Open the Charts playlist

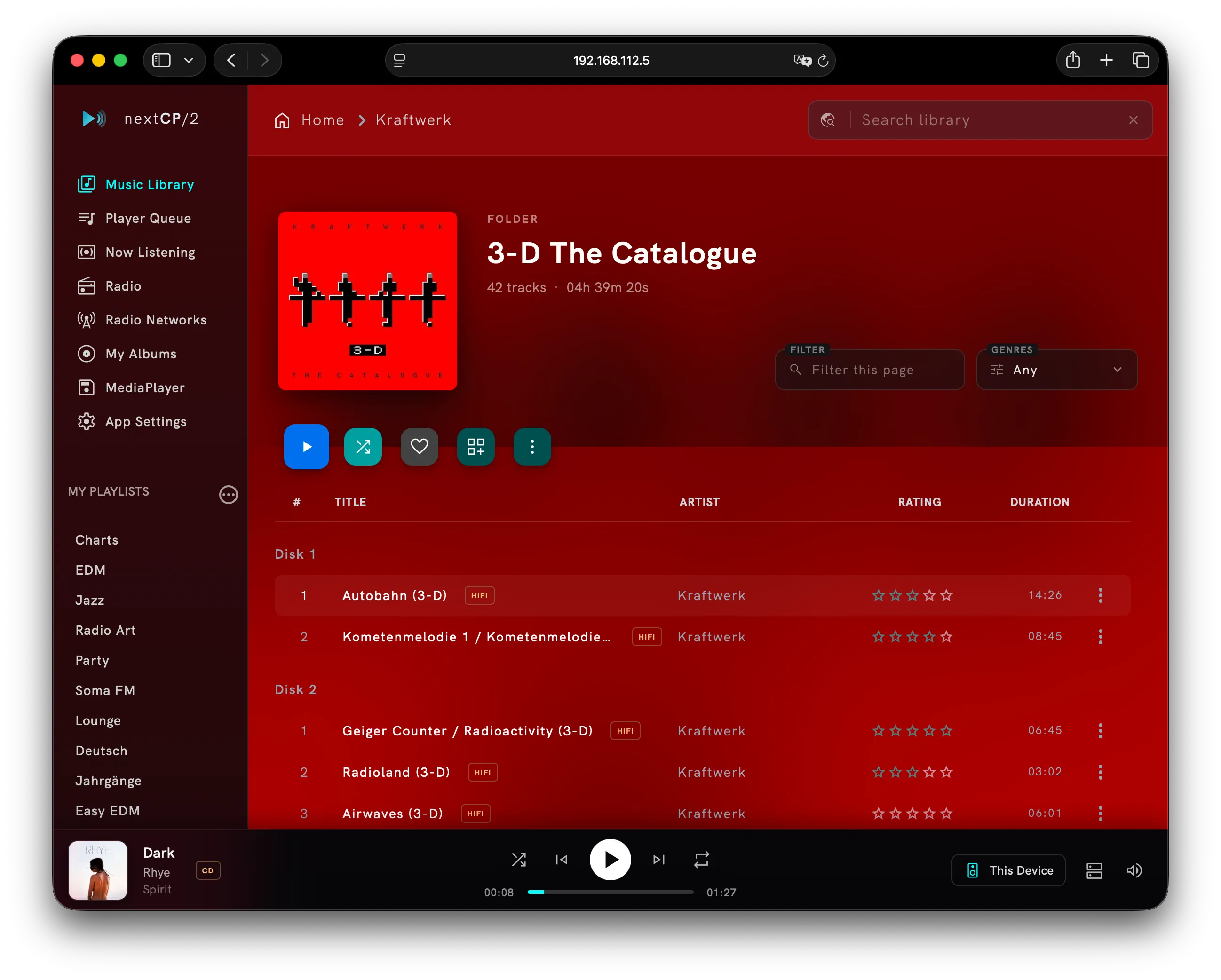tap(97, 540)
